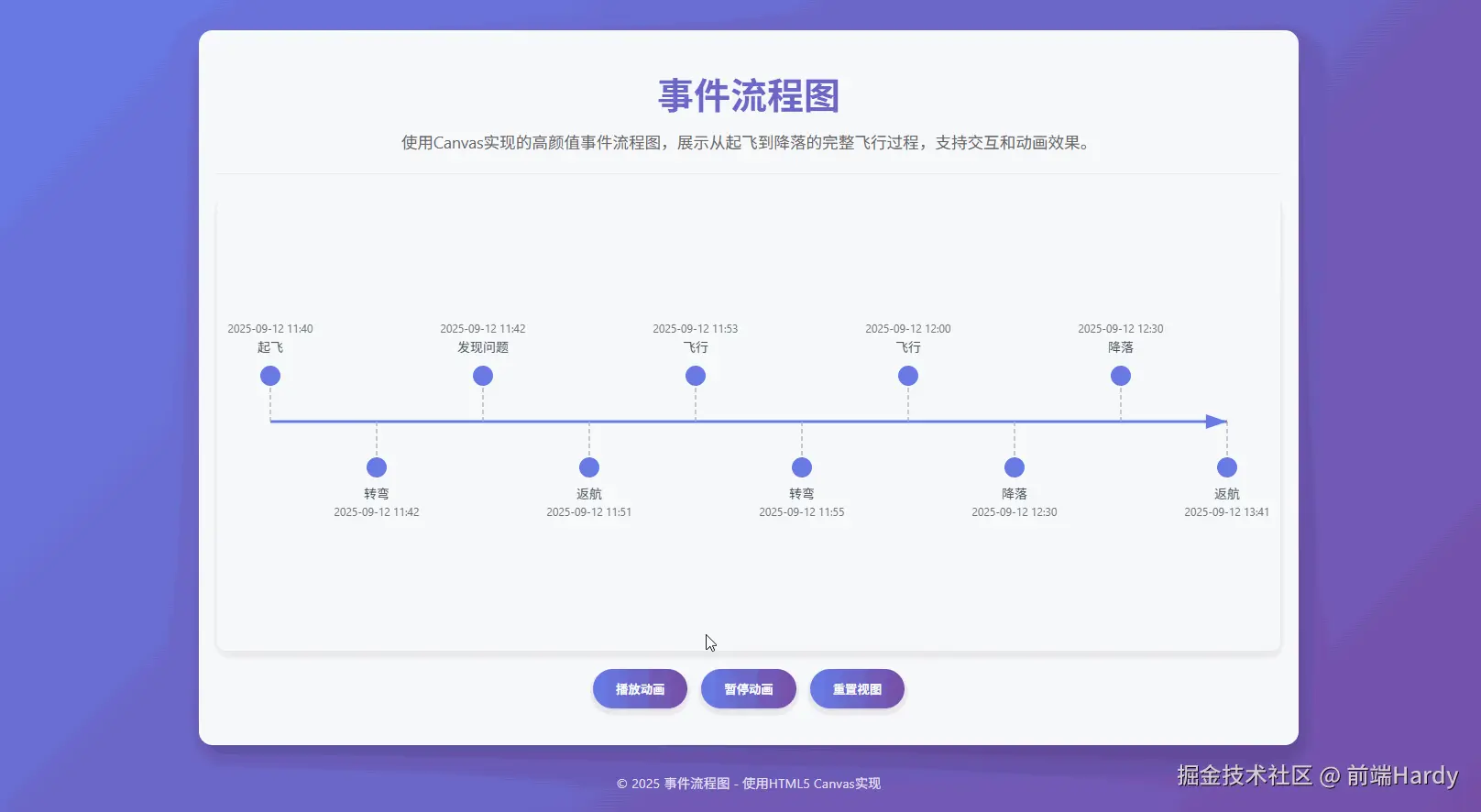Click the upper timestamp 2025-09-12 12:30

(1121, 329)
